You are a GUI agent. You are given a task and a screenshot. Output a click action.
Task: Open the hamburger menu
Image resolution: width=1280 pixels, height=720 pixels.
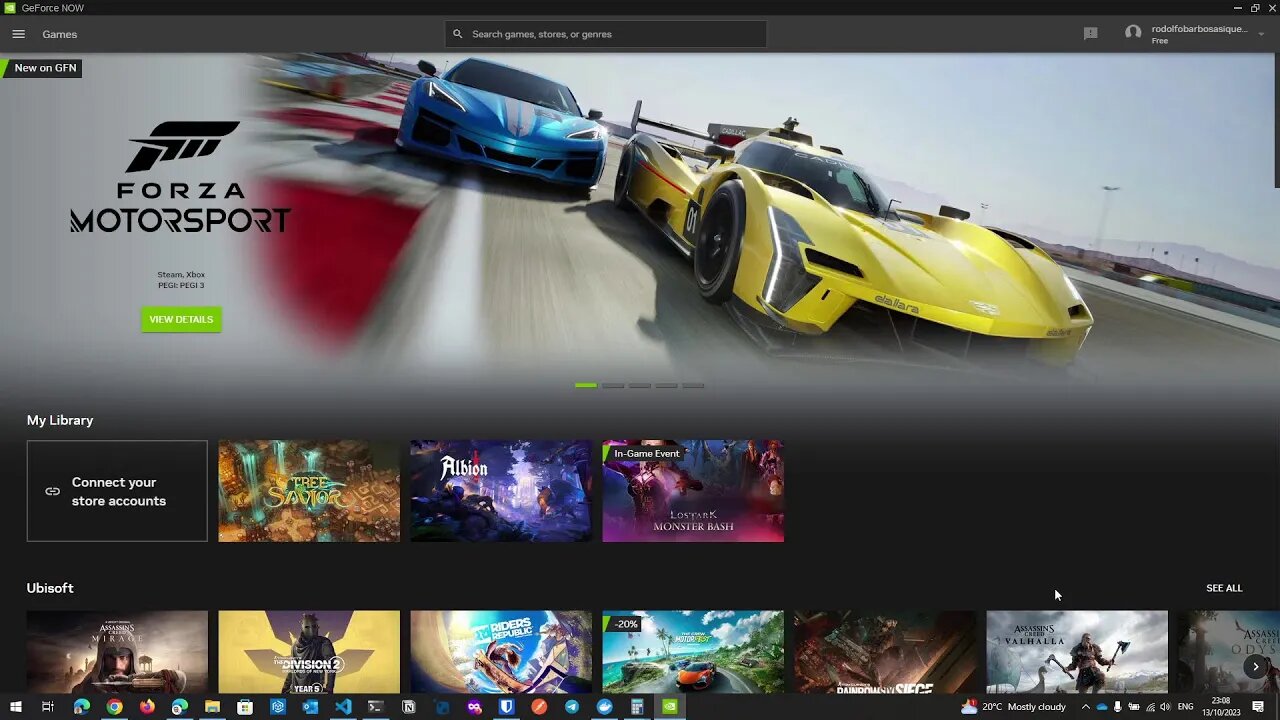point(18,34)
